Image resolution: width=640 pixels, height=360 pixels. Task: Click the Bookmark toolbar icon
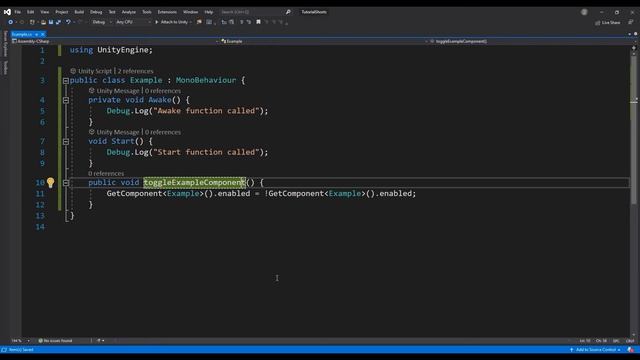click(x=258, y=22)
